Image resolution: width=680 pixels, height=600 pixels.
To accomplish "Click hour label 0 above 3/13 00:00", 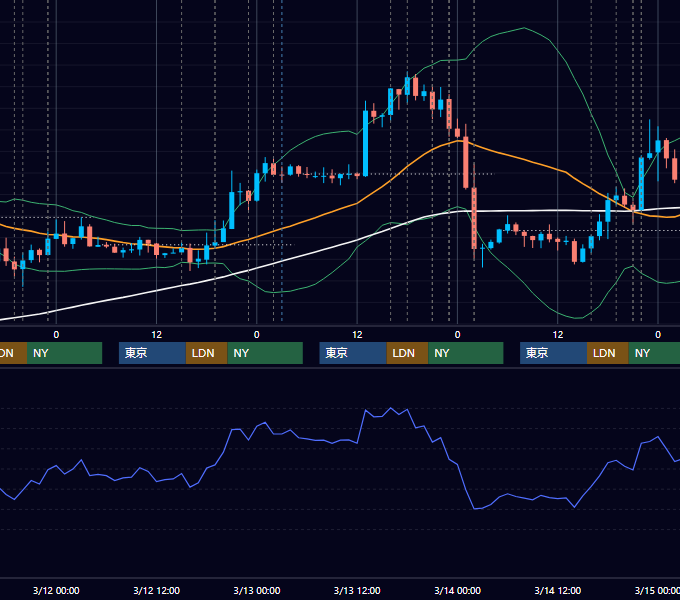I will (x=257, y=335).
